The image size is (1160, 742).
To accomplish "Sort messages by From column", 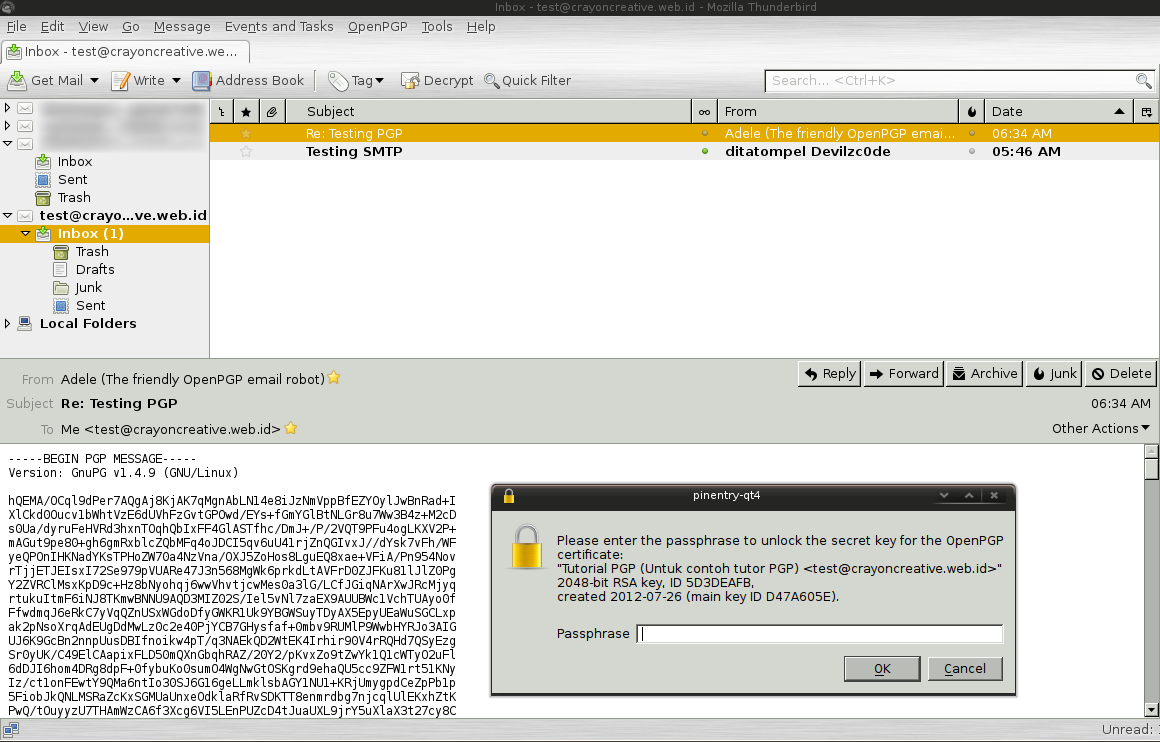I will coord(837,112).
